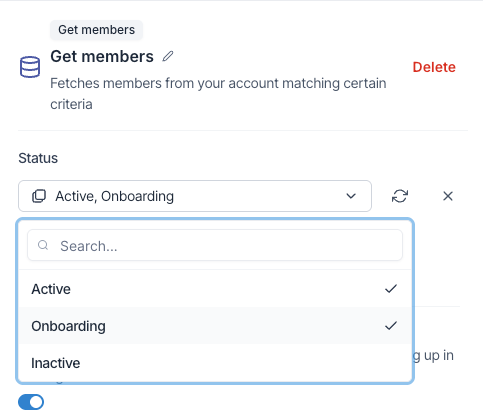Viewport: 483px width, 418px height.
Task: Click the Status field label
Action: pos(38,158)
